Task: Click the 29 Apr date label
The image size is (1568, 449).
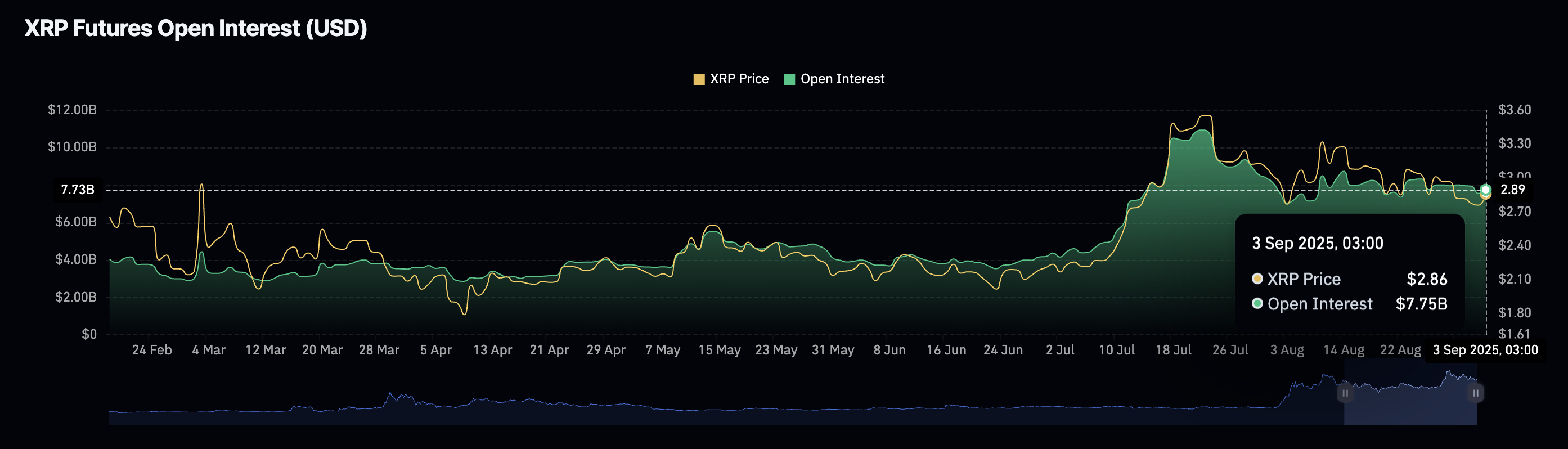Action: (x=606, y=351)
